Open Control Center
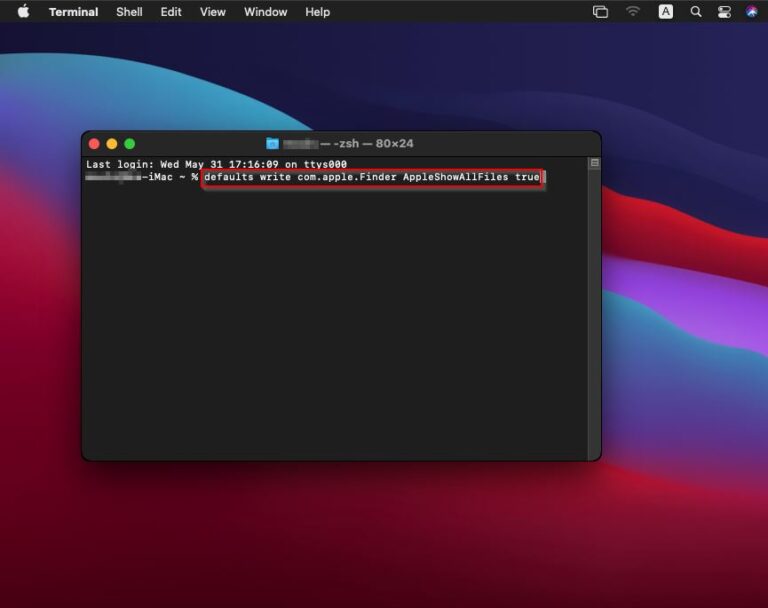 (x=724, y=12)
